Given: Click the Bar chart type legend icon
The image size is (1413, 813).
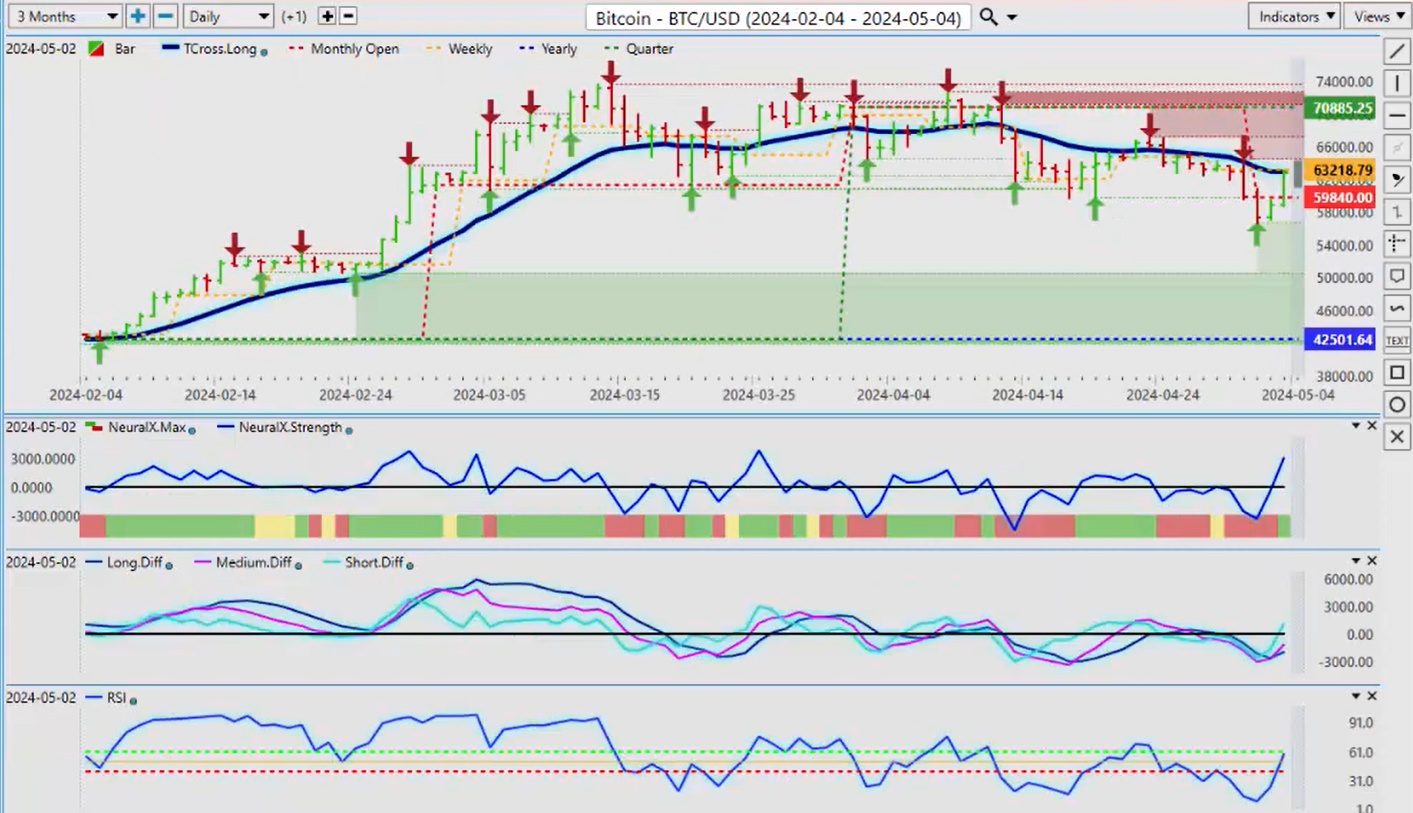Looking at the screenshot, I should click(96, 49).
